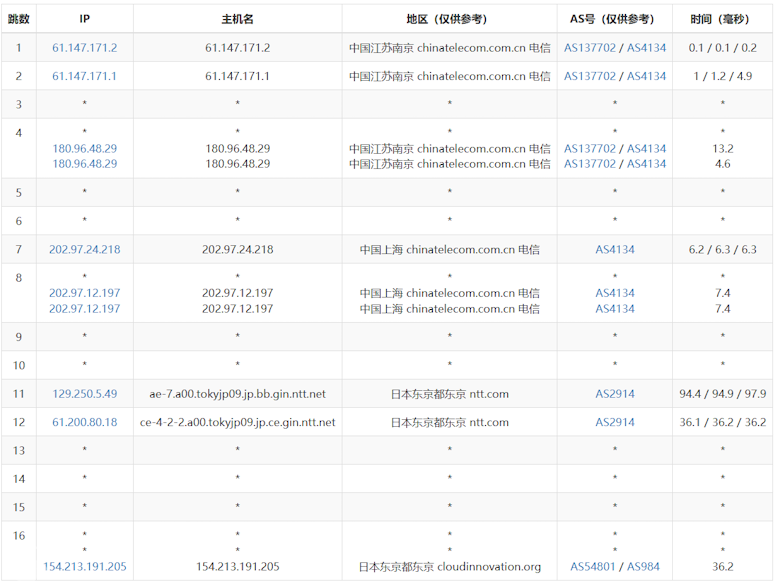Open IP link 61.147.171.1 in hop 2
The width and height of the screenshot is (780, 585).
84,76
